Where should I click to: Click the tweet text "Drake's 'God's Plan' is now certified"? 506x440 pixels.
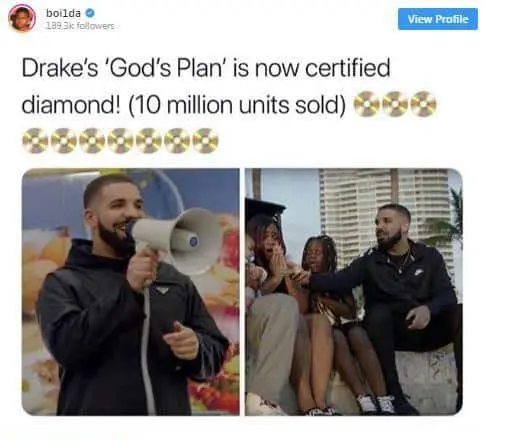(206, 68)
